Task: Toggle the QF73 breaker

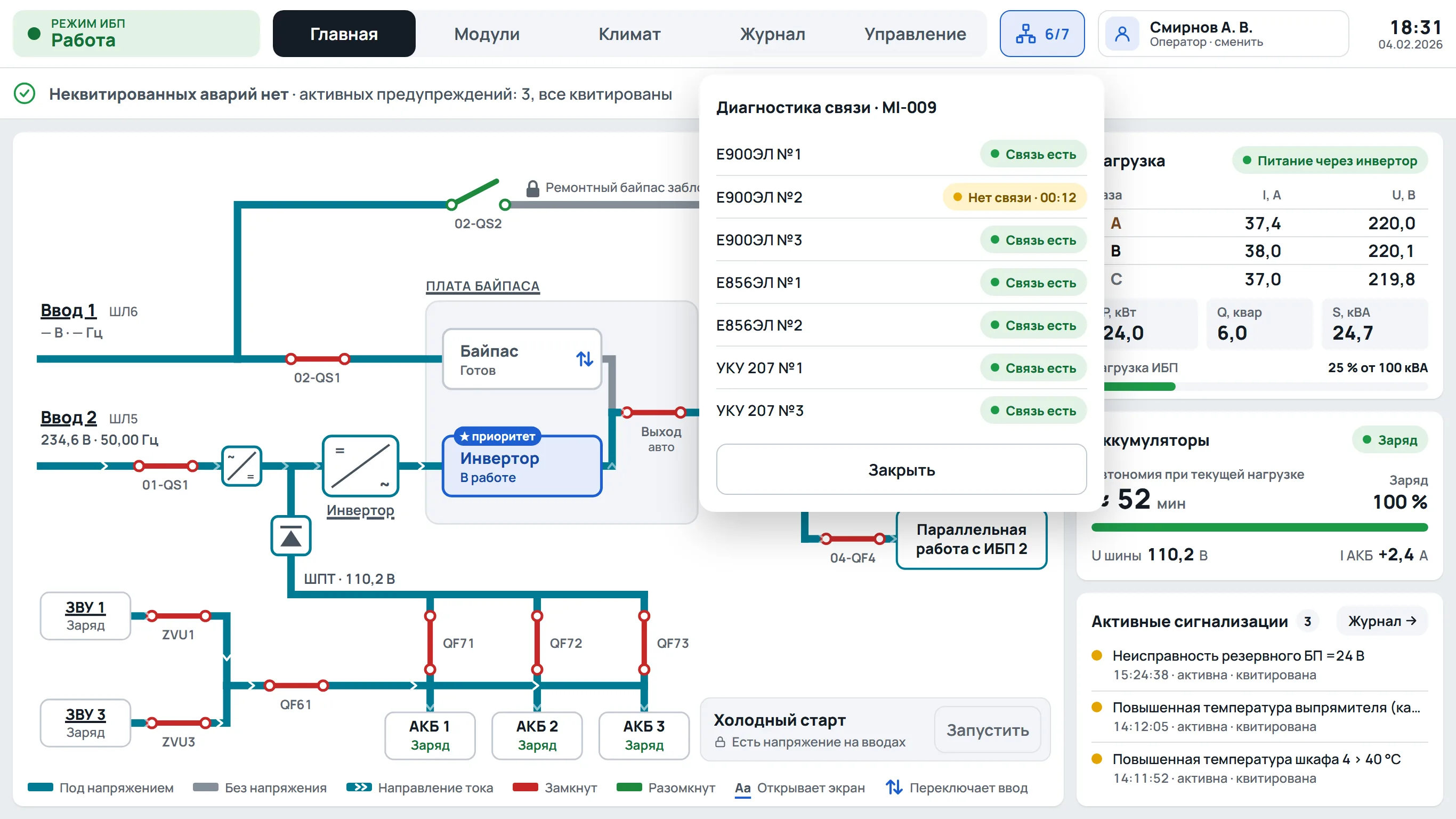Action: [644, 643]
